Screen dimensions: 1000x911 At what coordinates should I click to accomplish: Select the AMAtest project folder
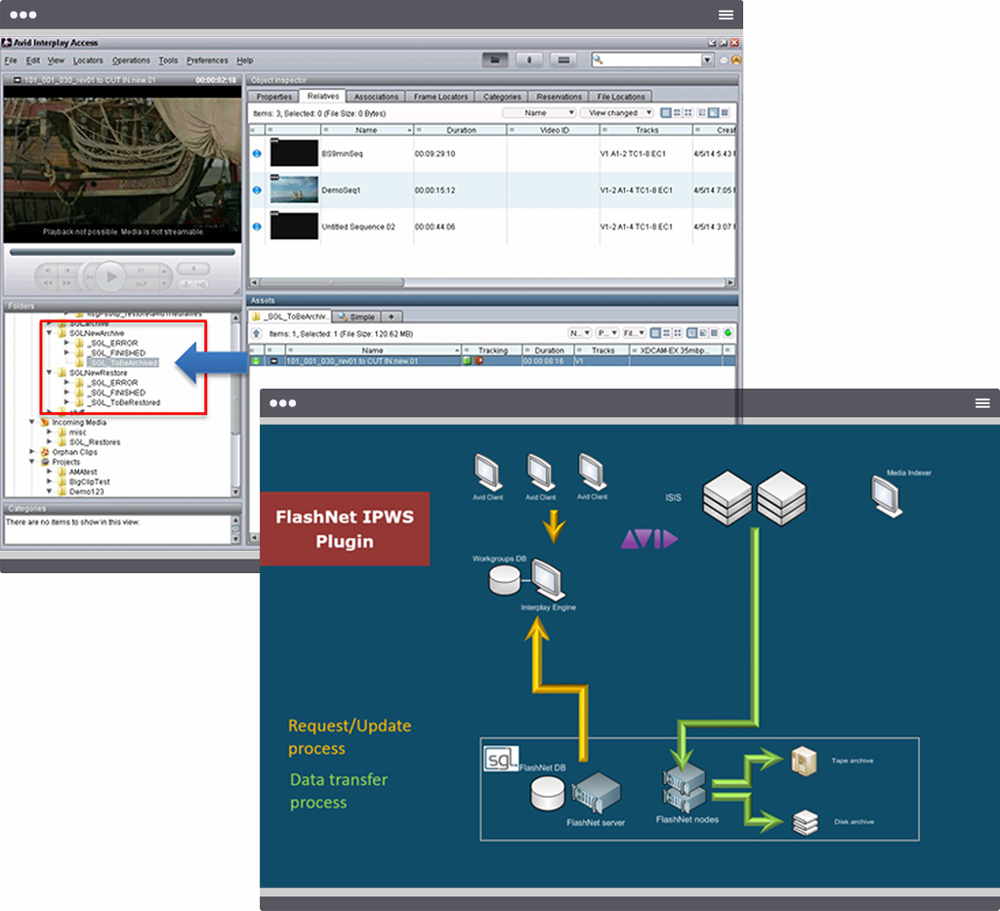(83, 471)
